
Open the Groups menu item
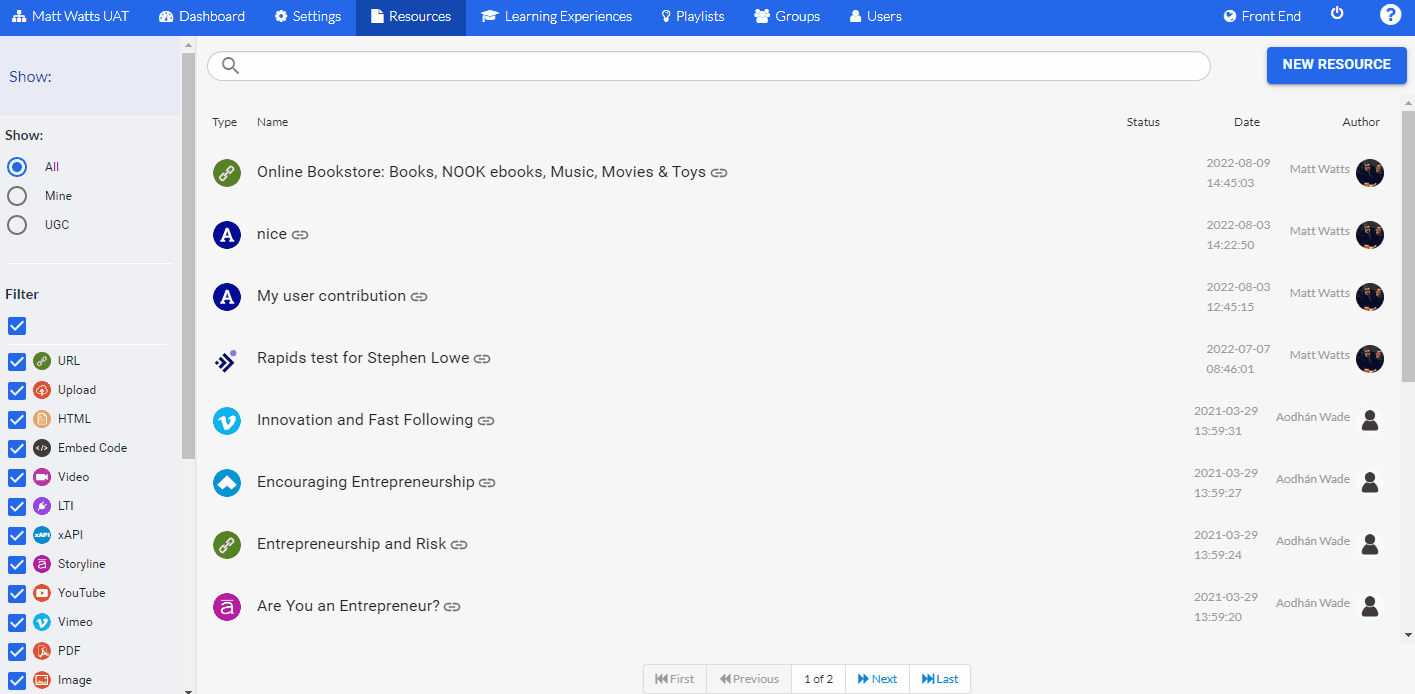point(787,16)
